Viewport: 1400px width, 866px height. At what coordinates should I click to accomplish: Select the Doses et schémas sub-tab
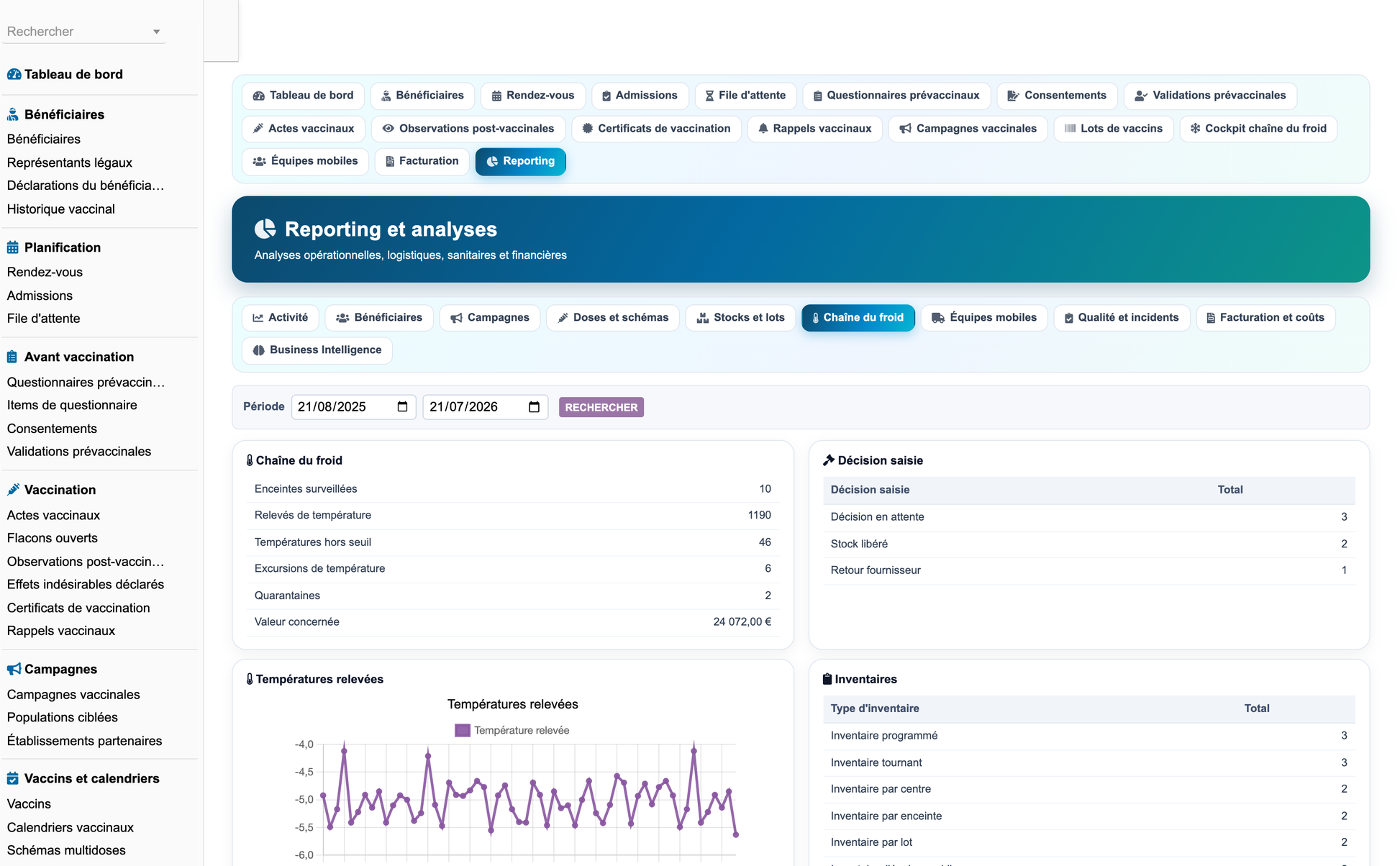[613, 318]
